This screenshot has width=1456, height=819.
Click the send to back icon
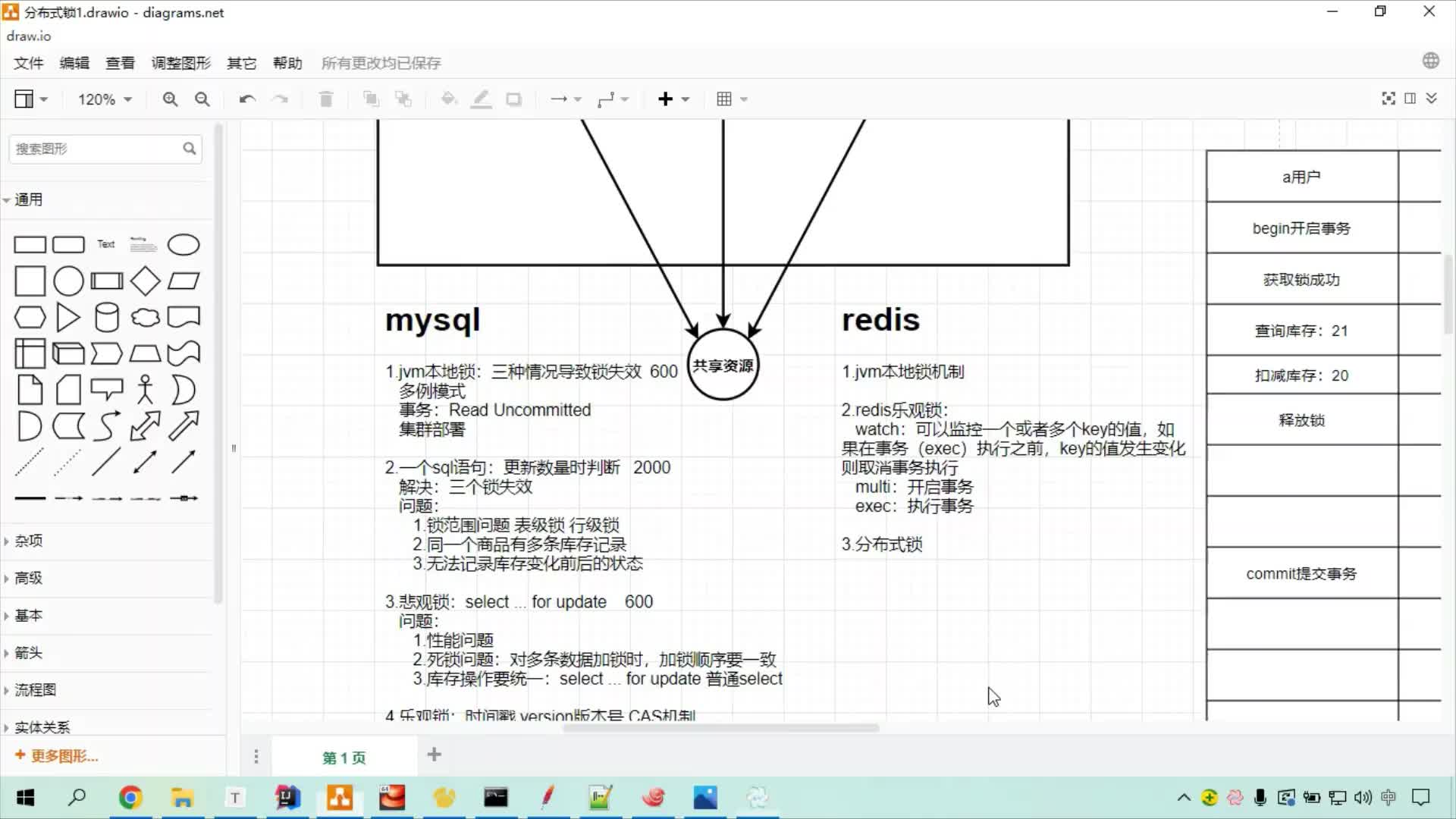403,99
